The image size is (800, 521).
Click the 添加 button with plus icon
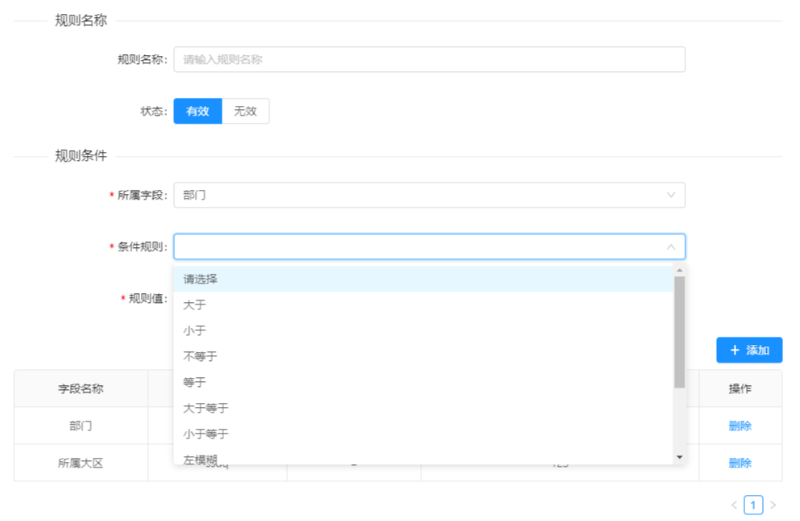coord(749,350)
